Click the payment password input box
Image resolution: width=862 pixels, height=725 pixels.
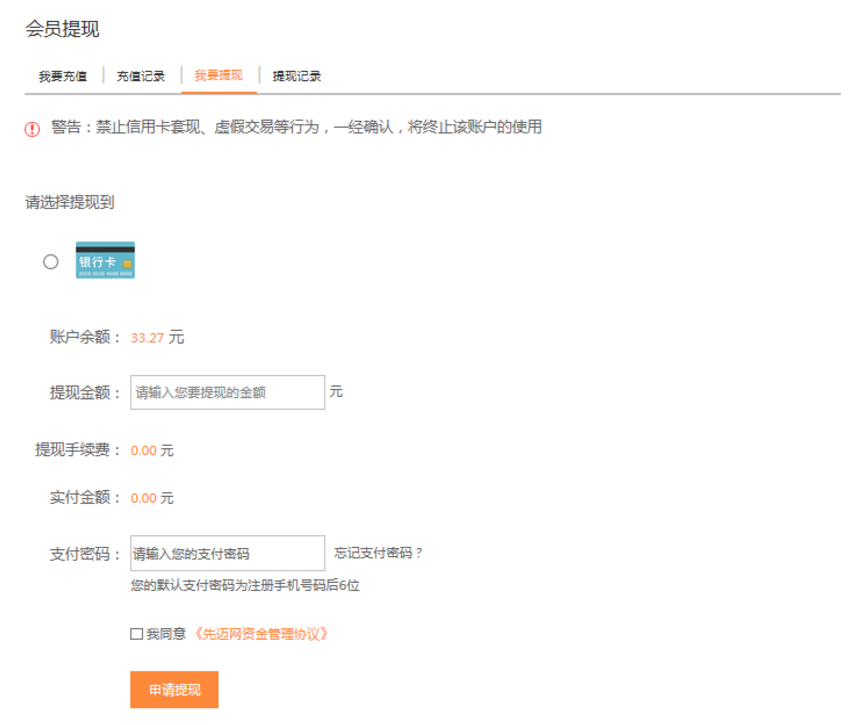pyautogui.click(x=227, y=552)
